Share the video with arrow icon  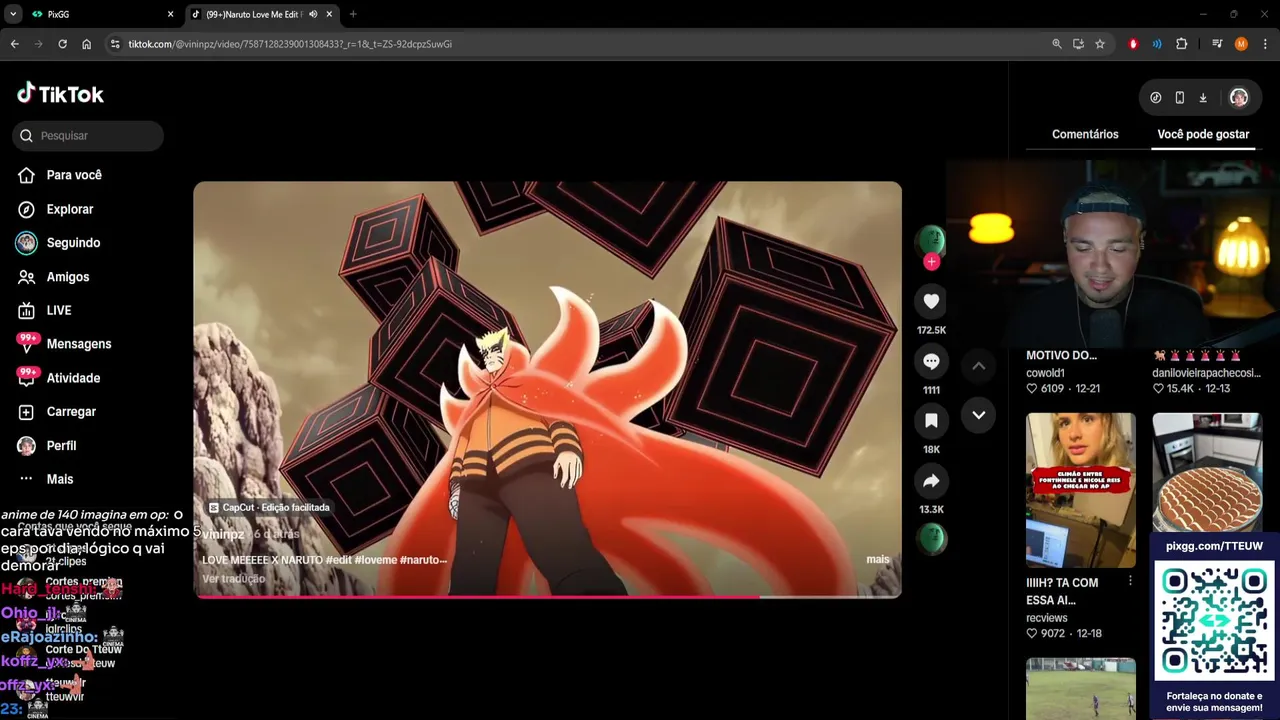(931, 481)
